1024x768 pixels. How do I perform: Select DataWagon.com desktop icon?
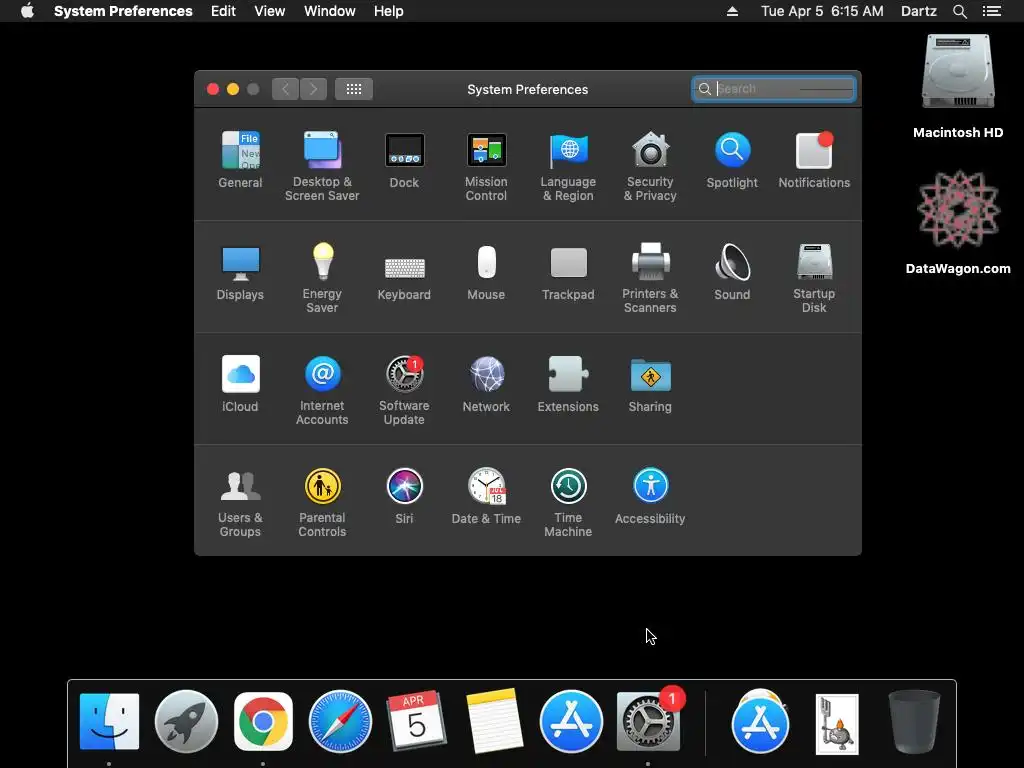[958, 222]
